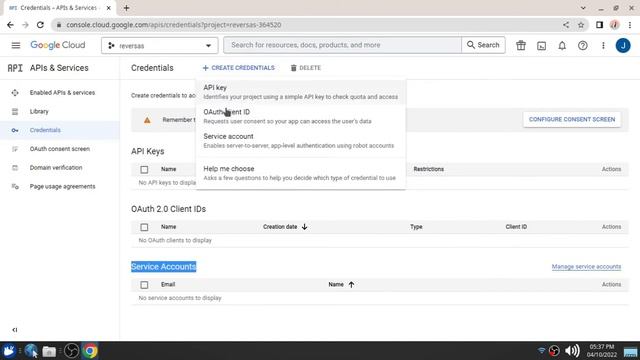Click the Credentials key icon

tap(15, 130)
